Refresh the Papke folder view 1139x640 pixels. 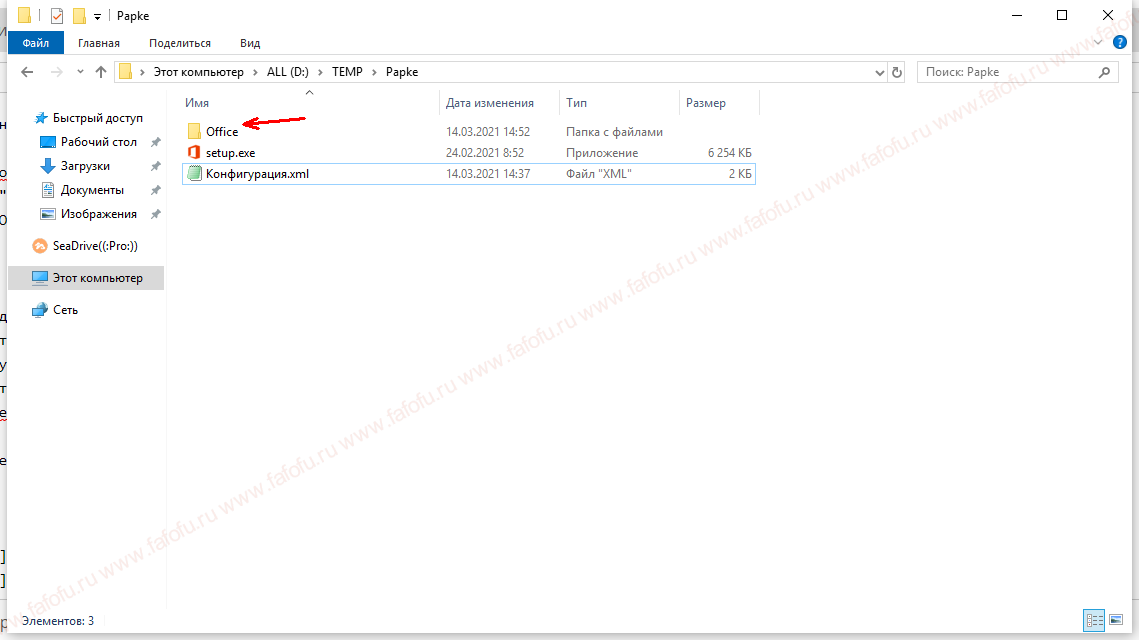tap(896, 72)
